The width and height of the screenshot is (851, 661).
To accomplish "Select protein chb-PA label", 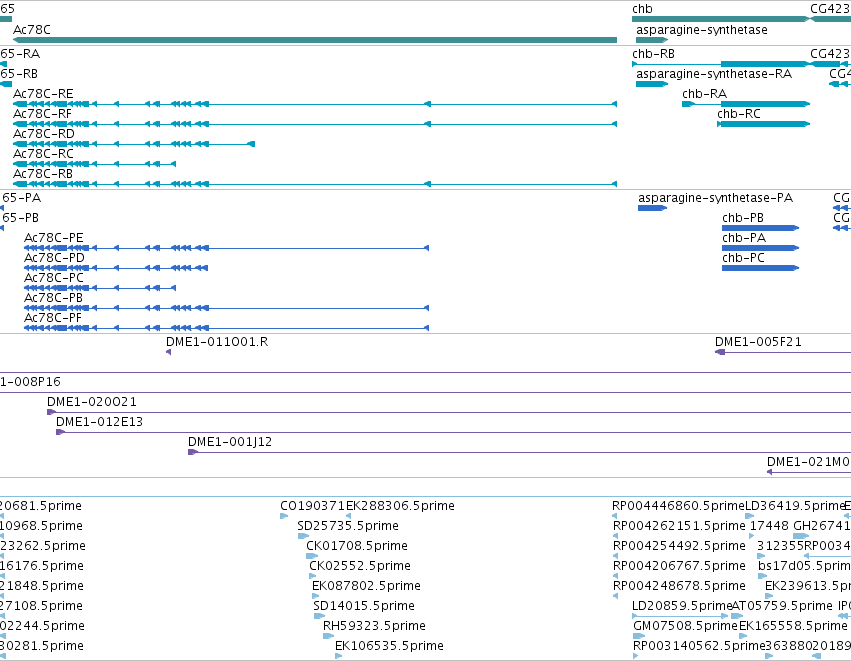I will [744, 238].
